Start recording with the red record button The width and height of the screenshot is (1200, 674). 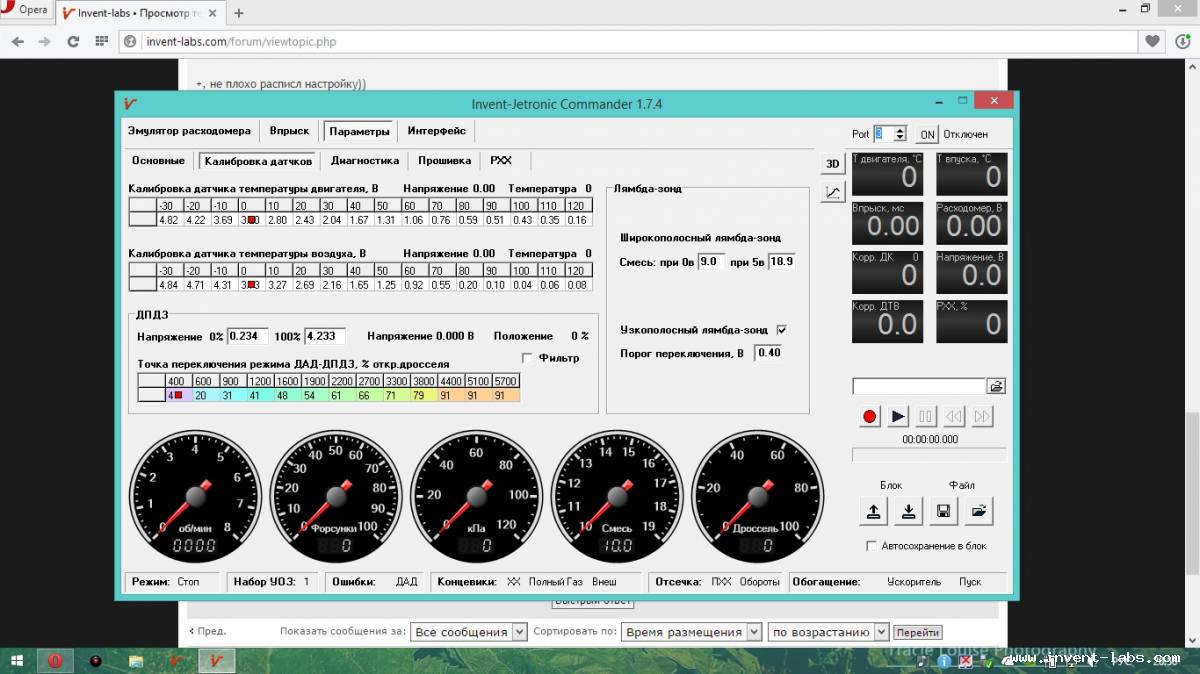click(869, 416)
